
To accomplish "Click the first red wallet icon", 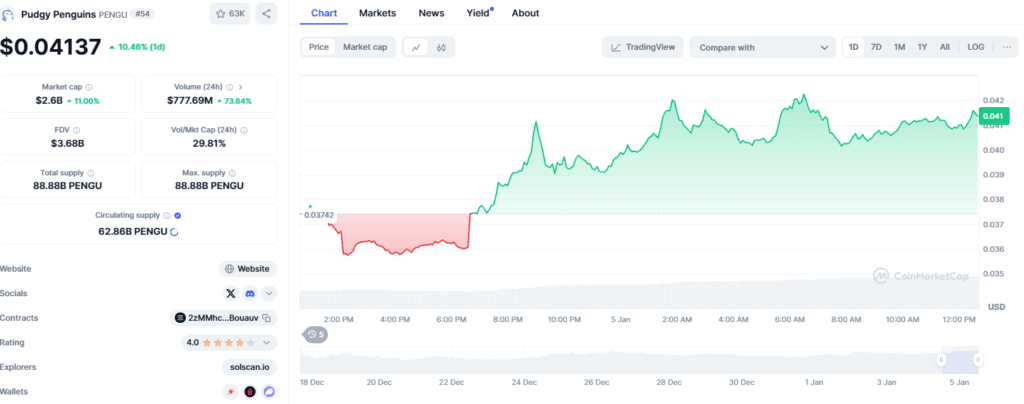I will point(231,392).
